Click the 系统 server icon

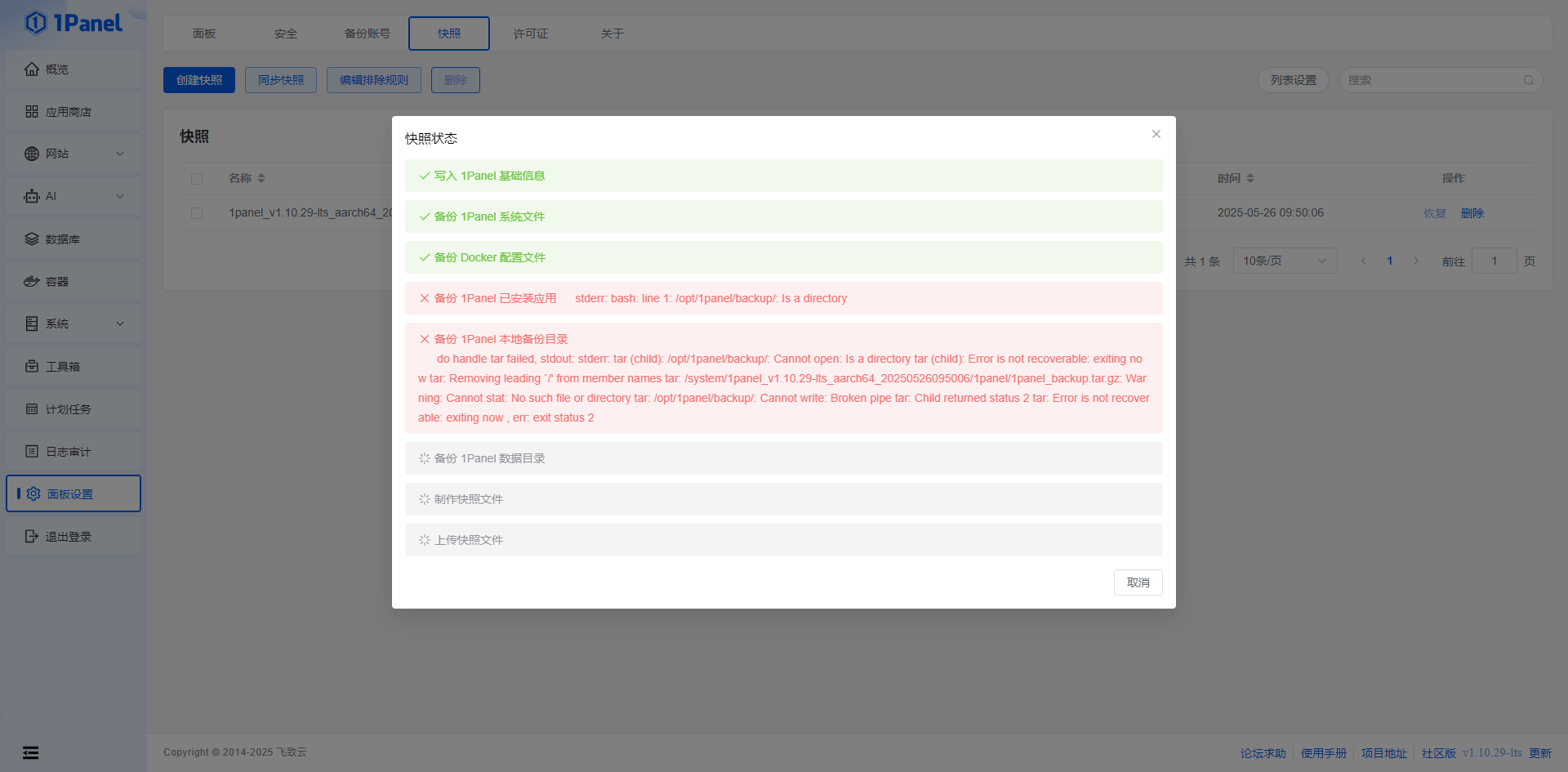point(32,324)
